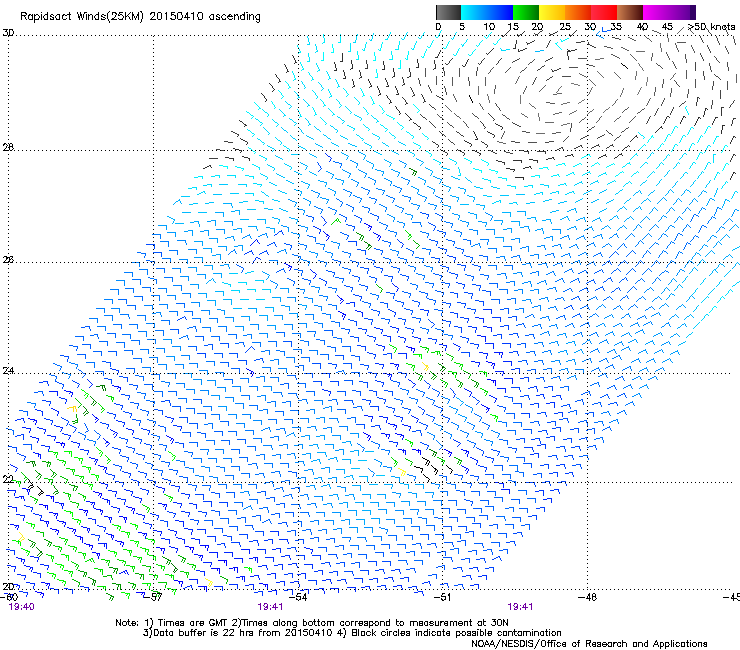Click the yellow 20-25 knots legend swatch
The height and width of the screenshot is (650, 740).
pos(552,12)
